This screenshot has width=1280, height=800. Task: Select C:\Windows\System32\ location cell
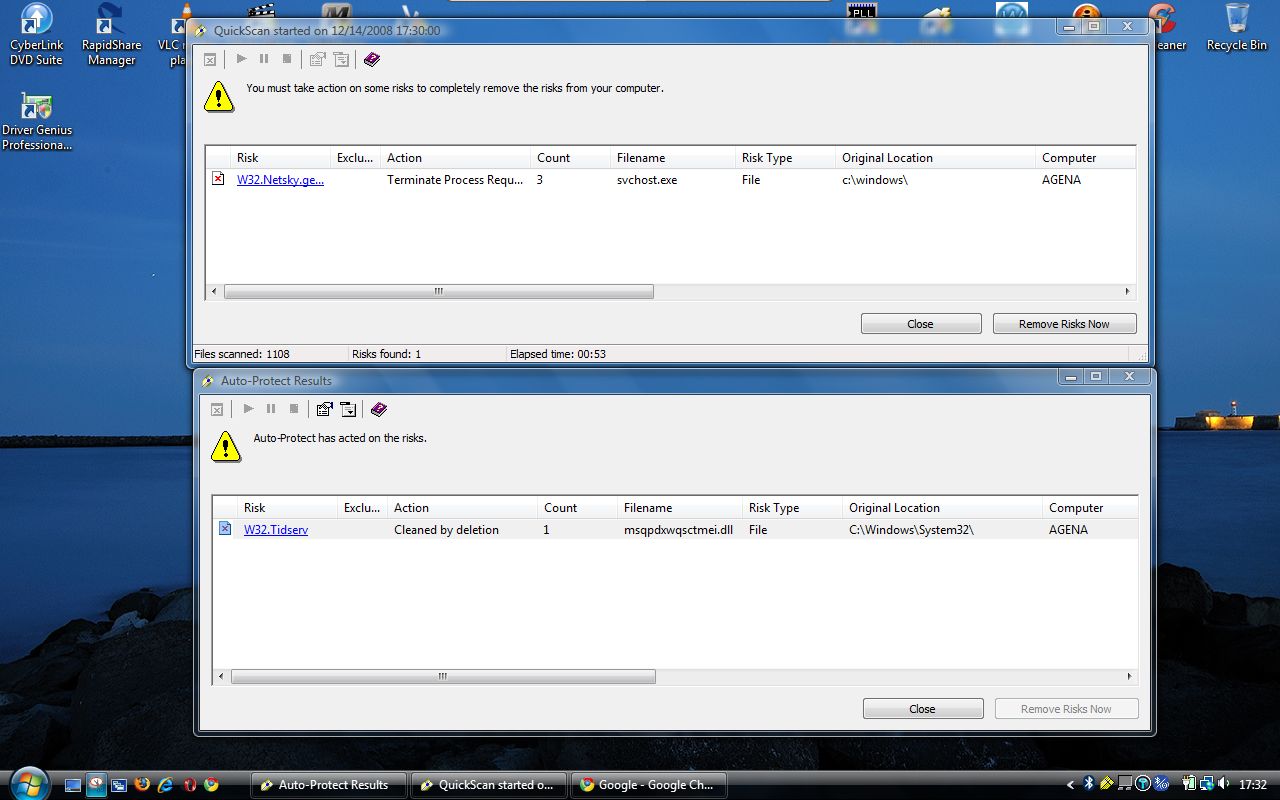tap(911, 530)
